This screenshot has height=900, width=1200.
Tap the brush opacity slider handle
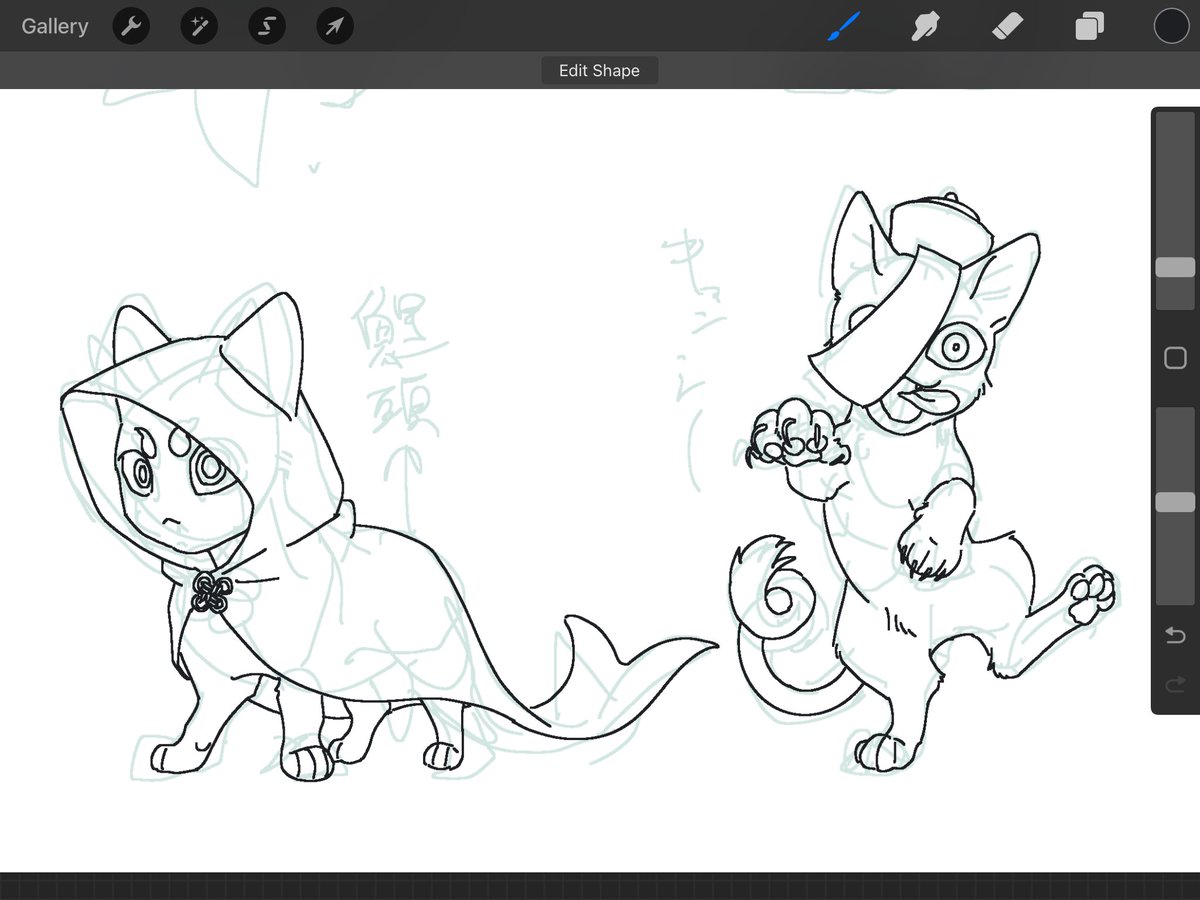pyautogui.click(x=1175, y=502)
